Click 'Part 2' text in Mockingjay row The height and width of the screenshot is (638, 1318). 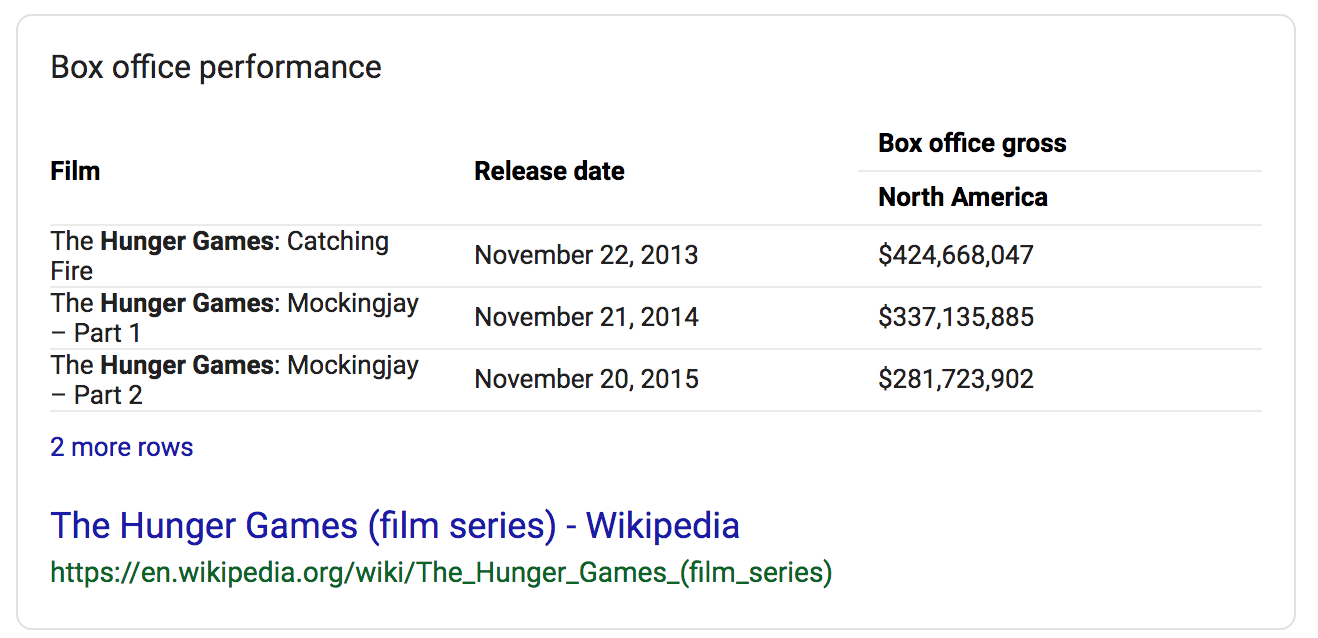108,395
